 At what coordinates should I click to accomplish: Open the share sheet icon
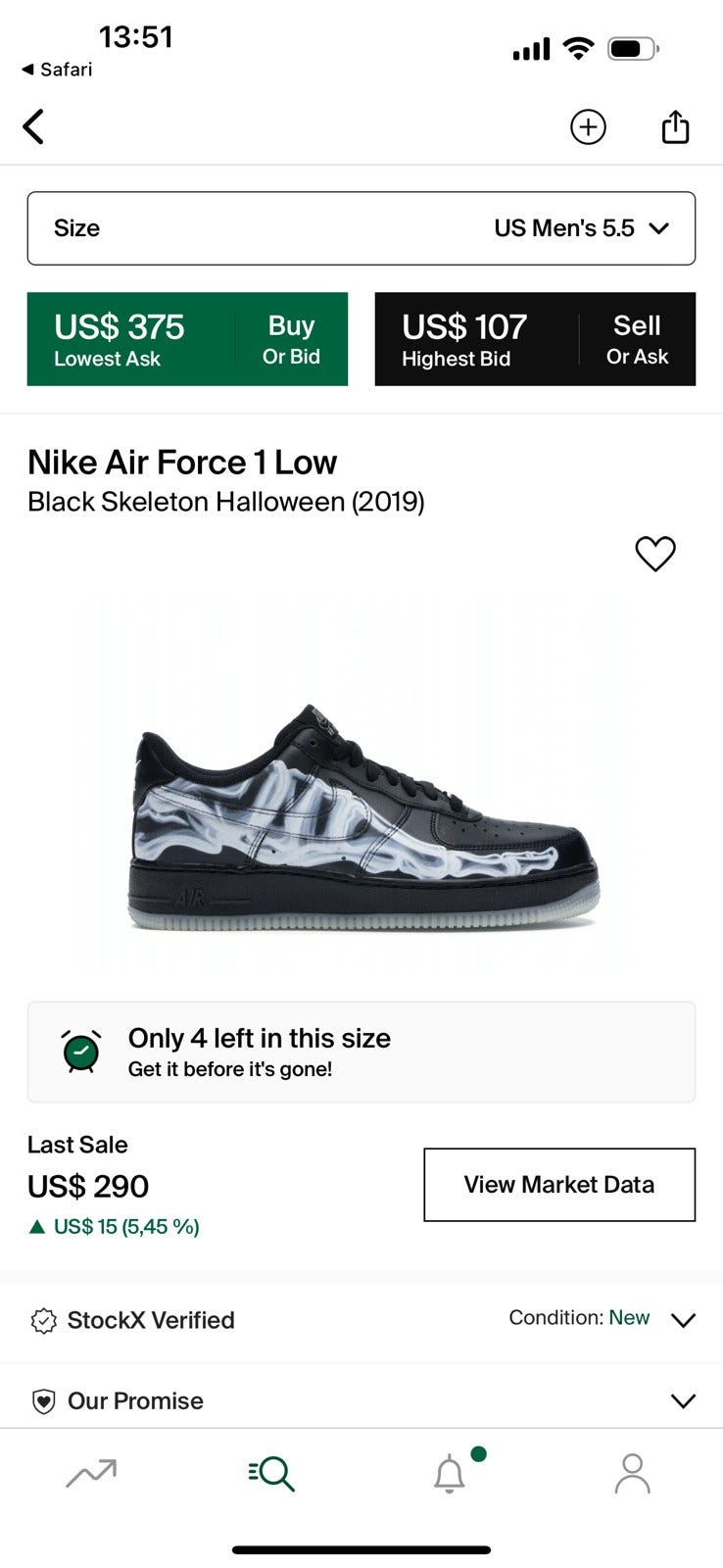(675, 126)
